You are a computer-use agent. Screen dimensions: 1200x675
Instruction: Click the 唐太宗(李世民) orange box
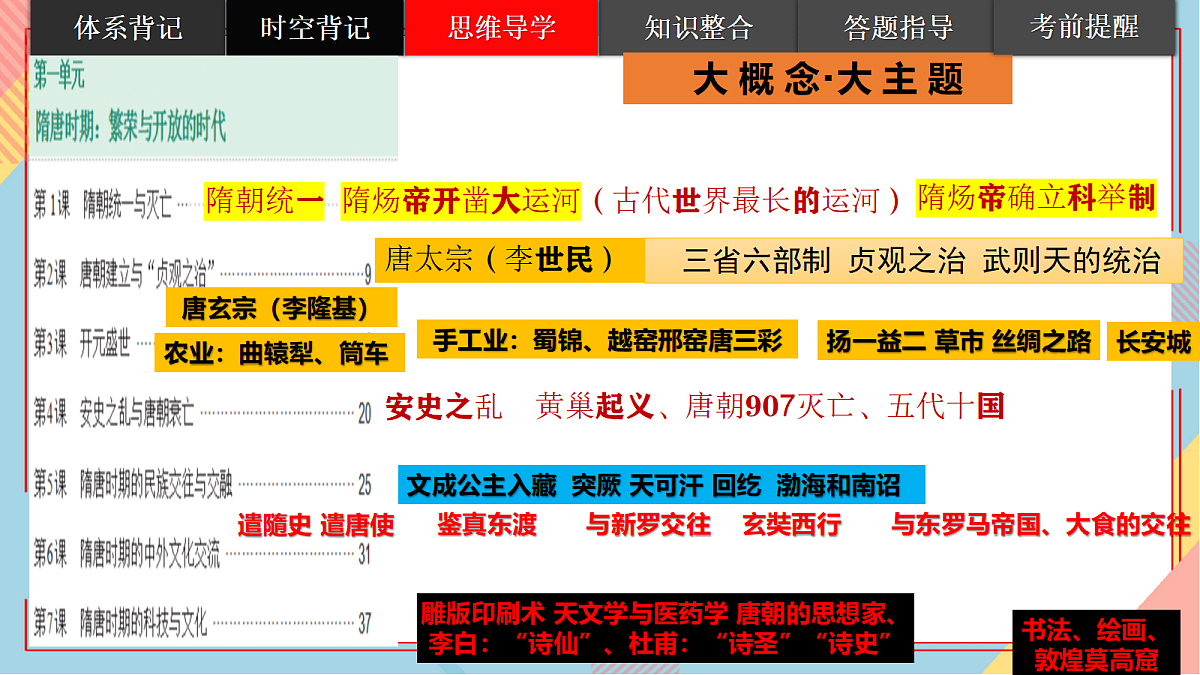(509, 260)
